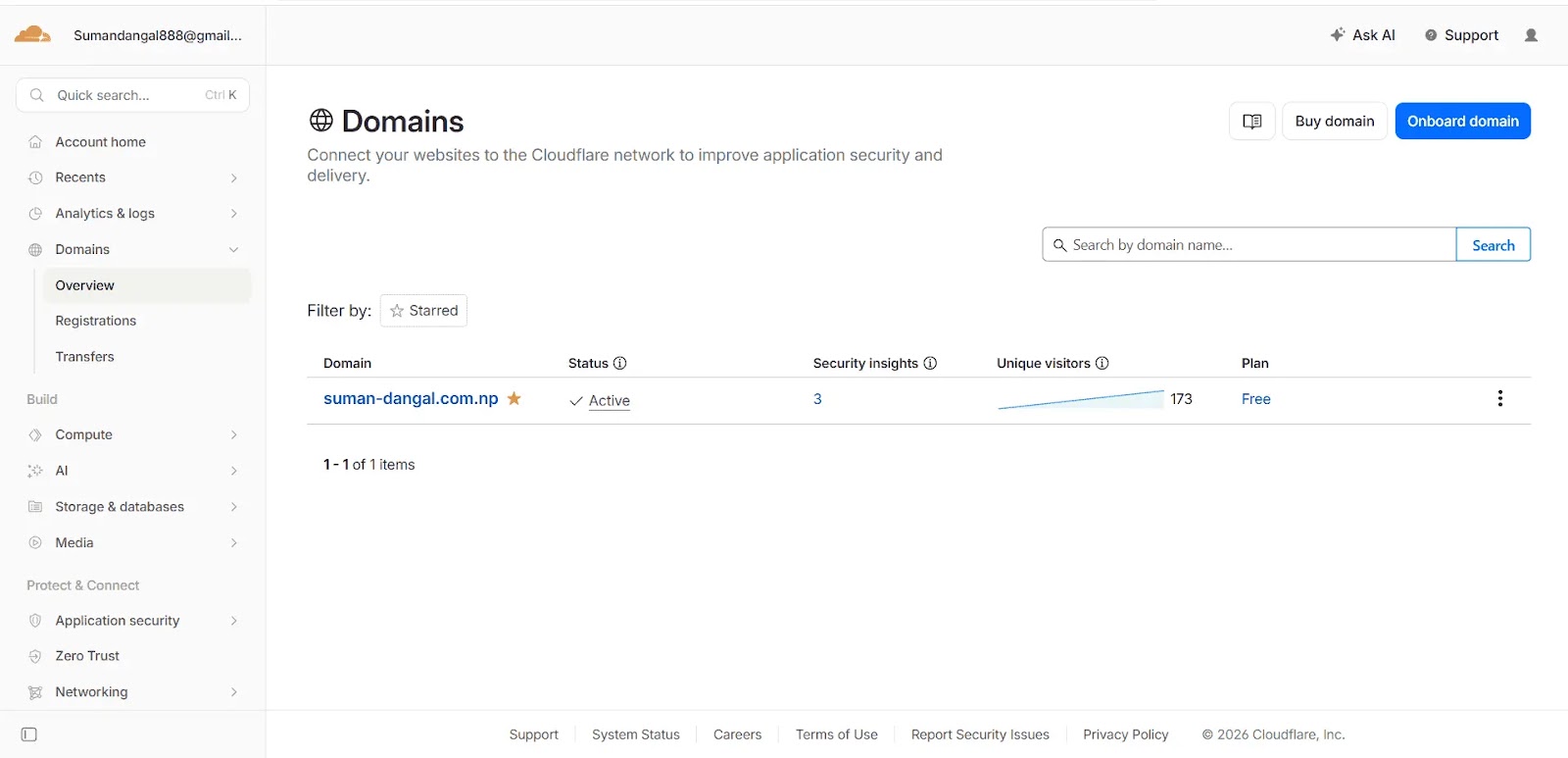Click the 173 unique visitors value
Viewport: 1568px width, 758px height.
point(1181,399)
